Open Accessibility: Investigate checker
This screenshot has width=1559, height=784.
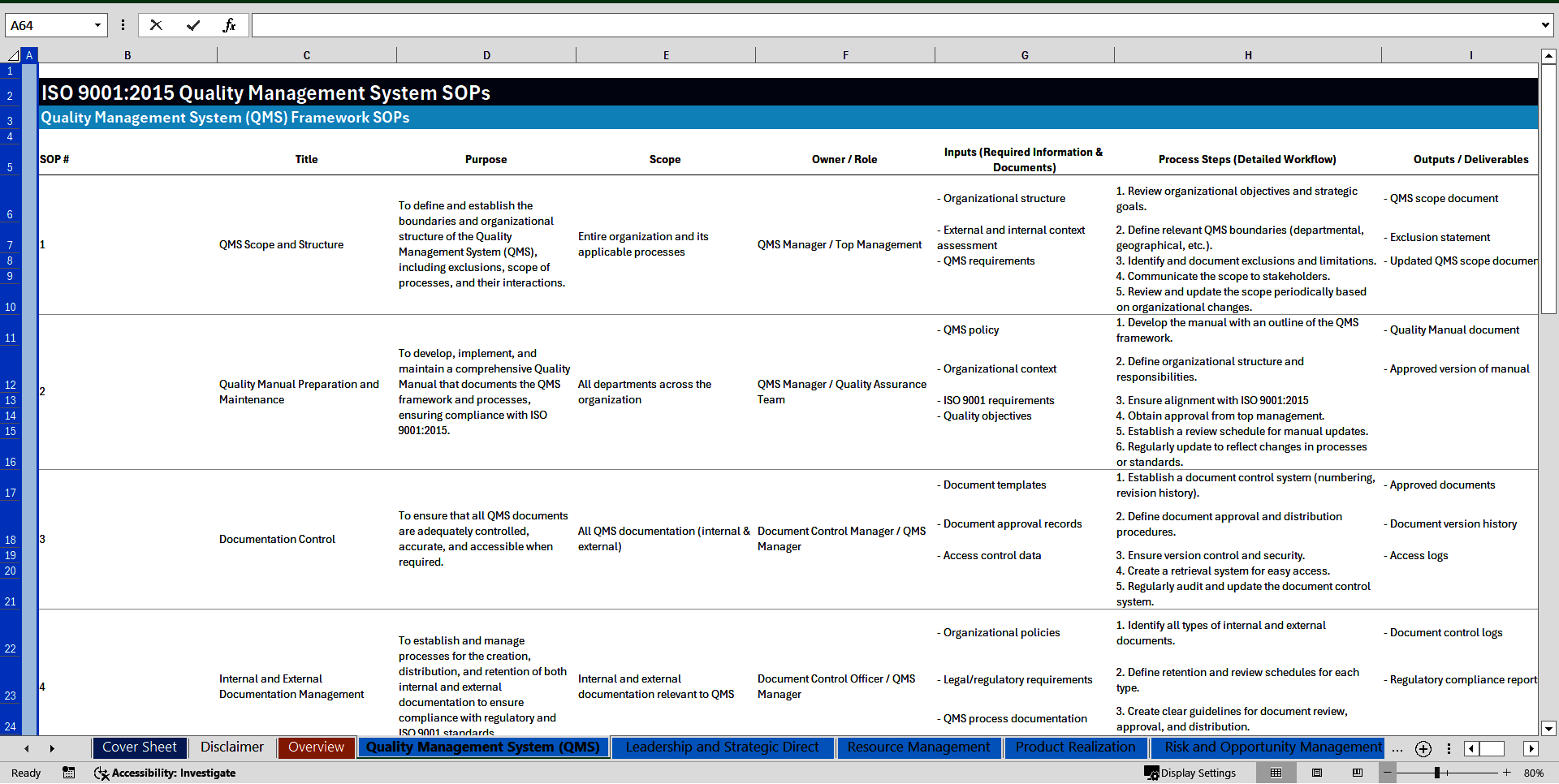tap(166, 773)
